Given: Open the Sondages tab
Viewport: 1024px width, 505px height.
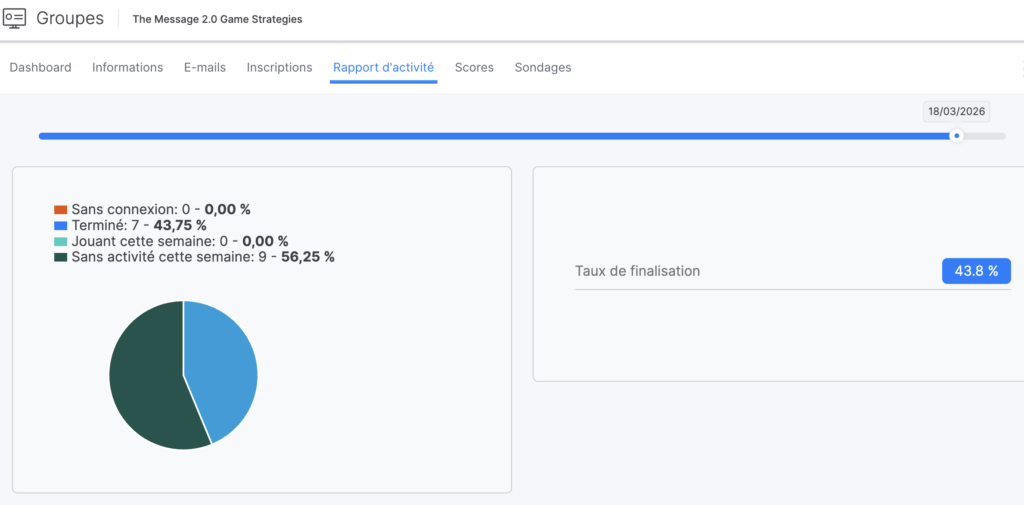Looking at the screenshot, I should coord(543,67).
